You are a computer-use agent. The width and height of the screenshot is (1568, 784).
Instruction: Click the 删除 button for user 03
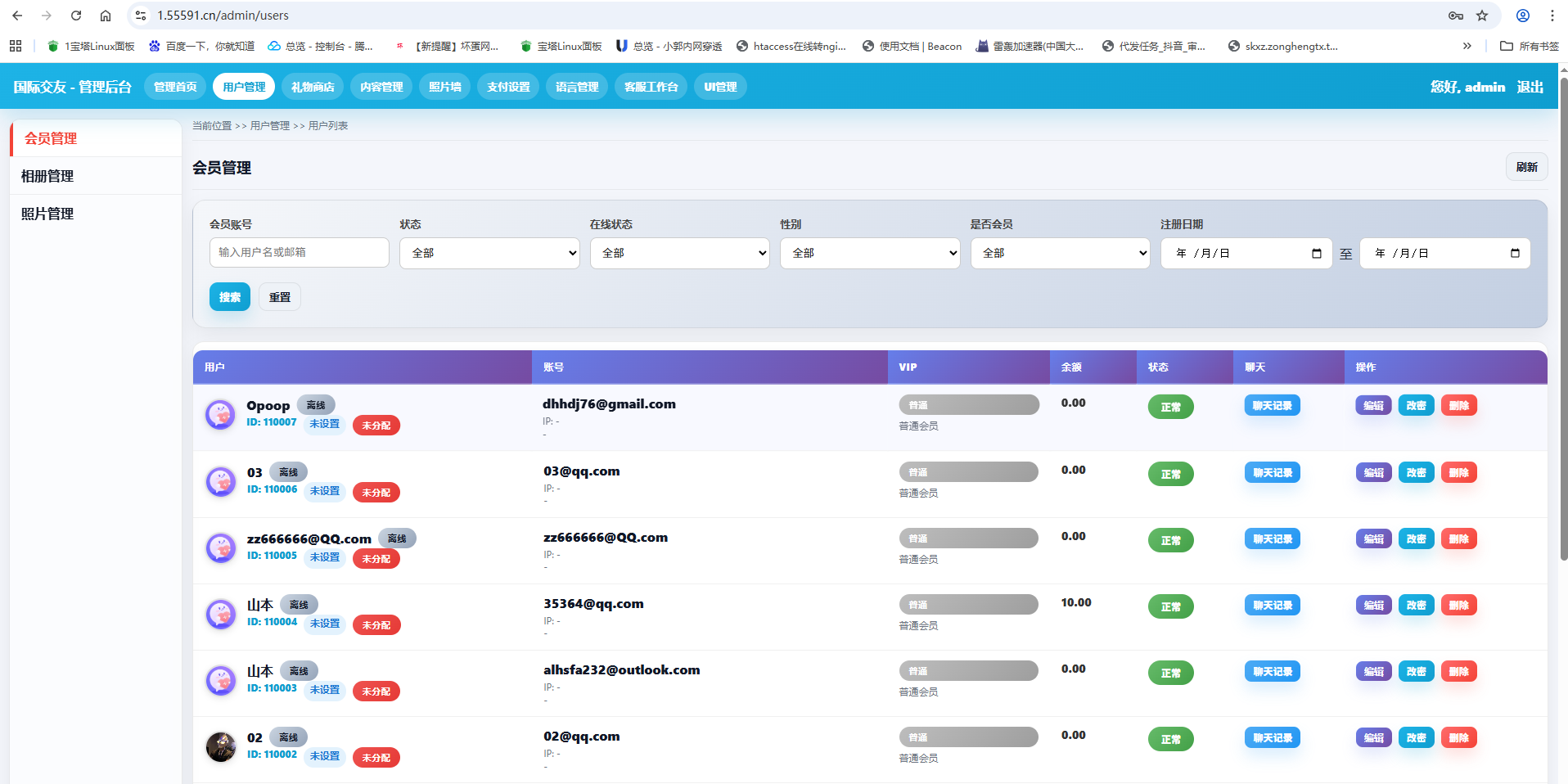click(1458, 473)
